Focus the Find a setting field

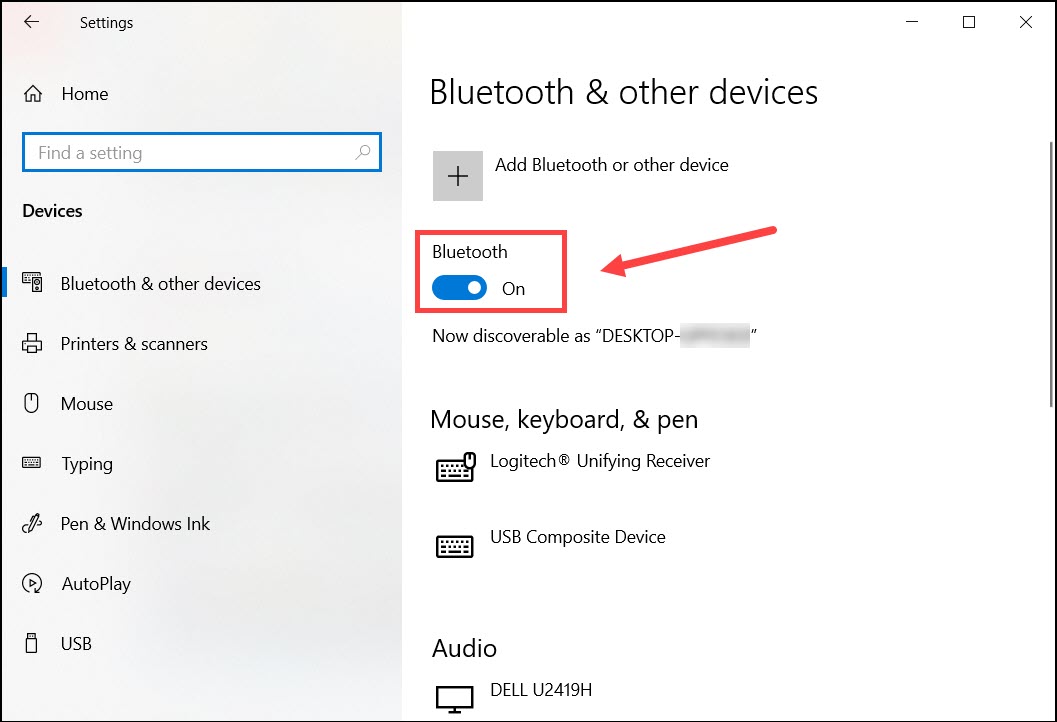click(x=202, y=152)
